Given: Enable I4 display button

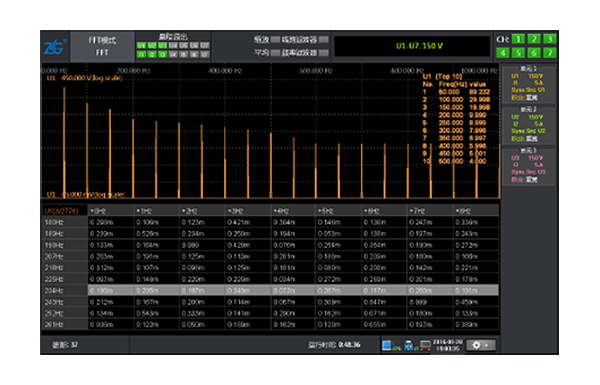Looking at the screenshot, I should pyautogui.click(x=173, y=55).
